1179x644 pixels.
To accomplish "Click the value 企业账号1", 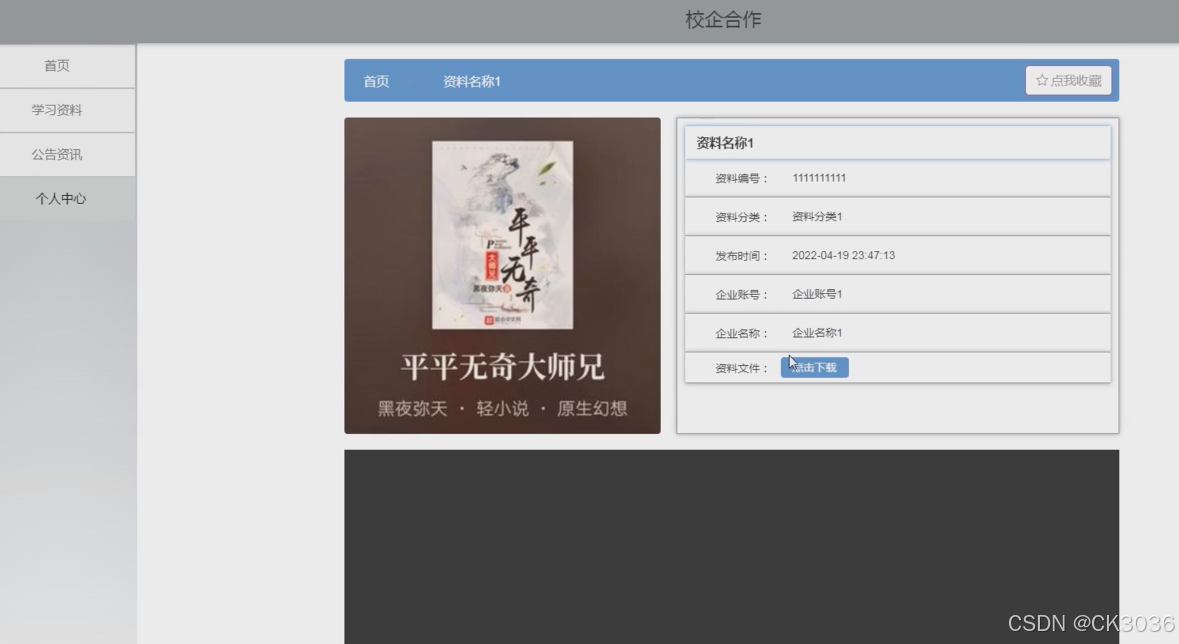I will click(817, 294).
